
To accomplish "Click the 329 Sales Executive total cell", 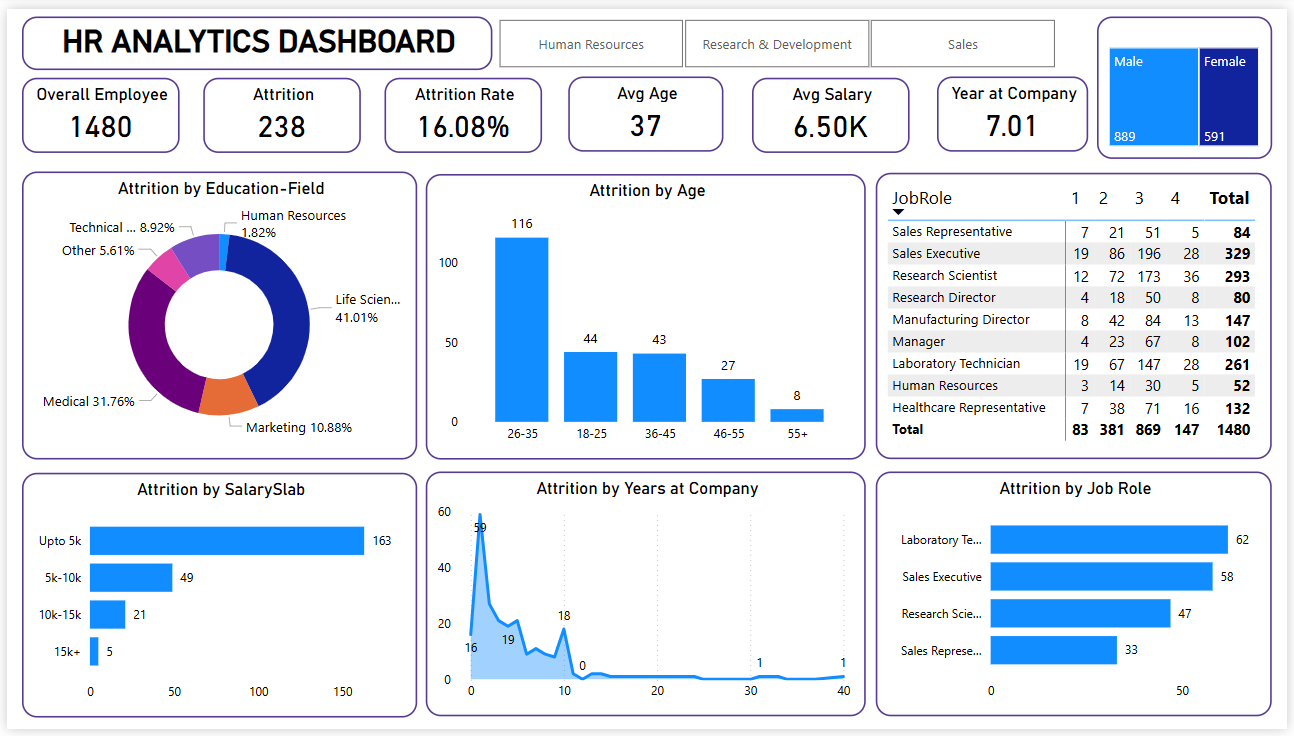I will click(1237, 254).
